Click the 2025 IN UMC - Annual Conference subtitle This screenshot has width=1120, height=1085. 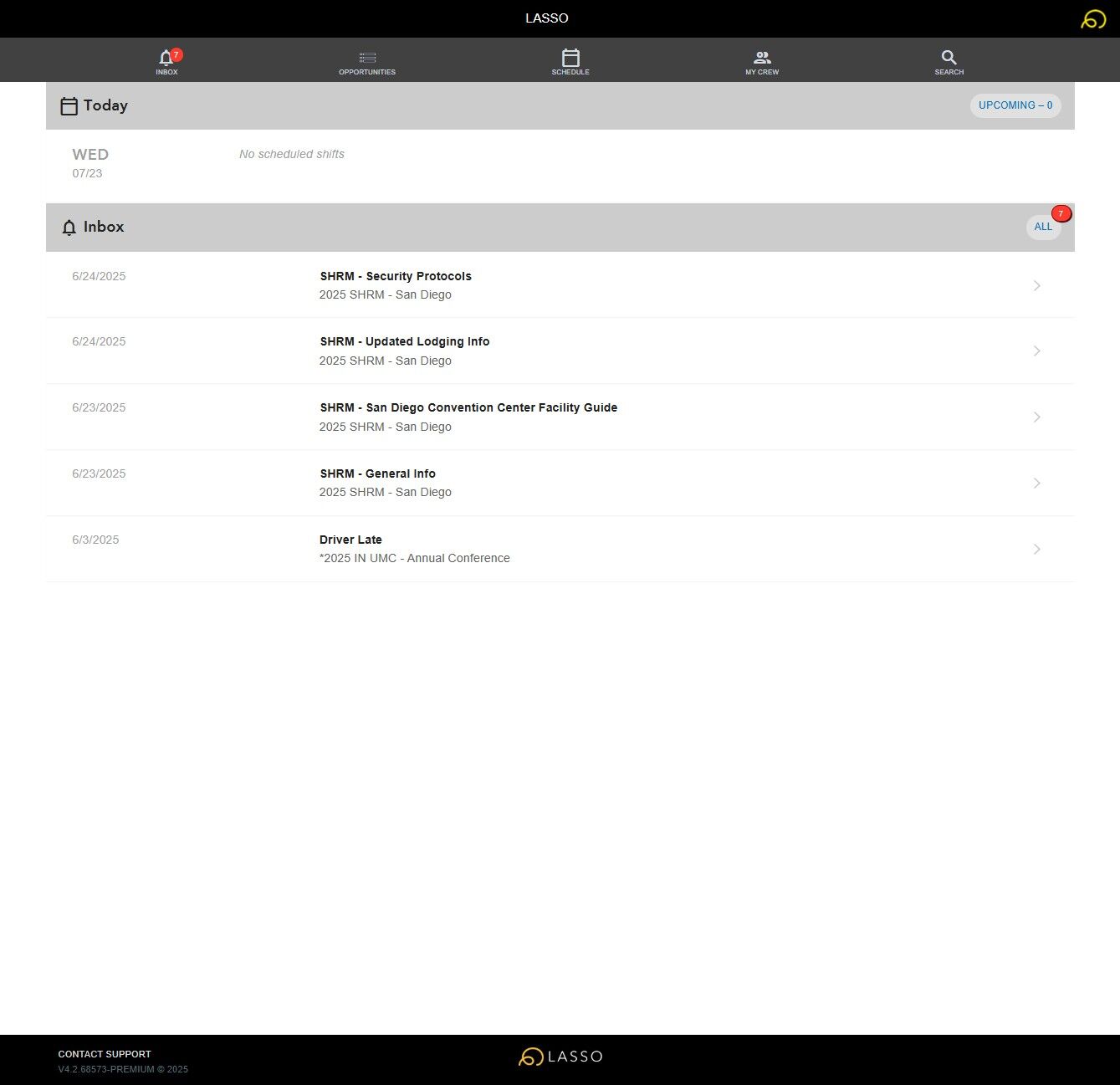click(x=415, y=558)
